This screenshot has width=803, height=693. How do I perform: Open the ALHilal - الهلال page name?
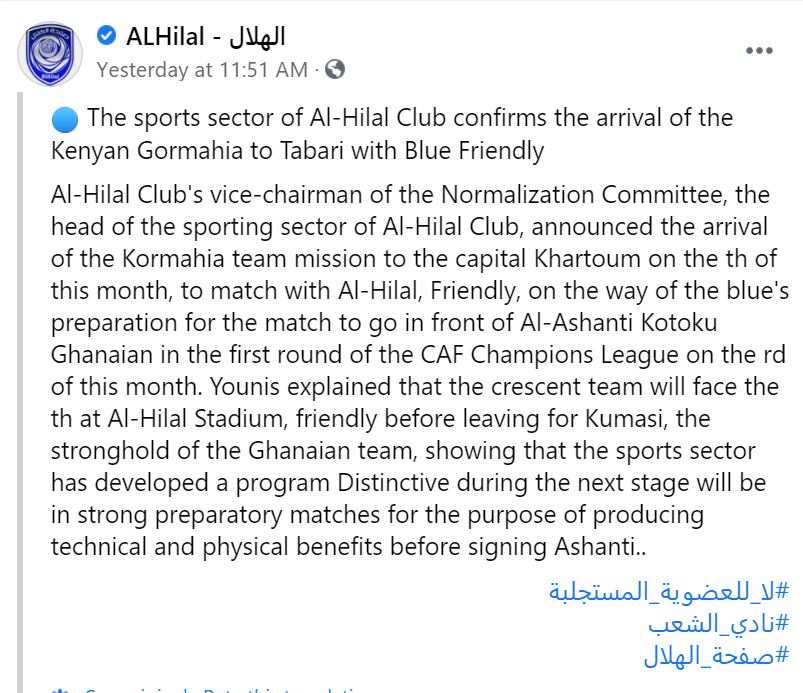coord(205,36)
